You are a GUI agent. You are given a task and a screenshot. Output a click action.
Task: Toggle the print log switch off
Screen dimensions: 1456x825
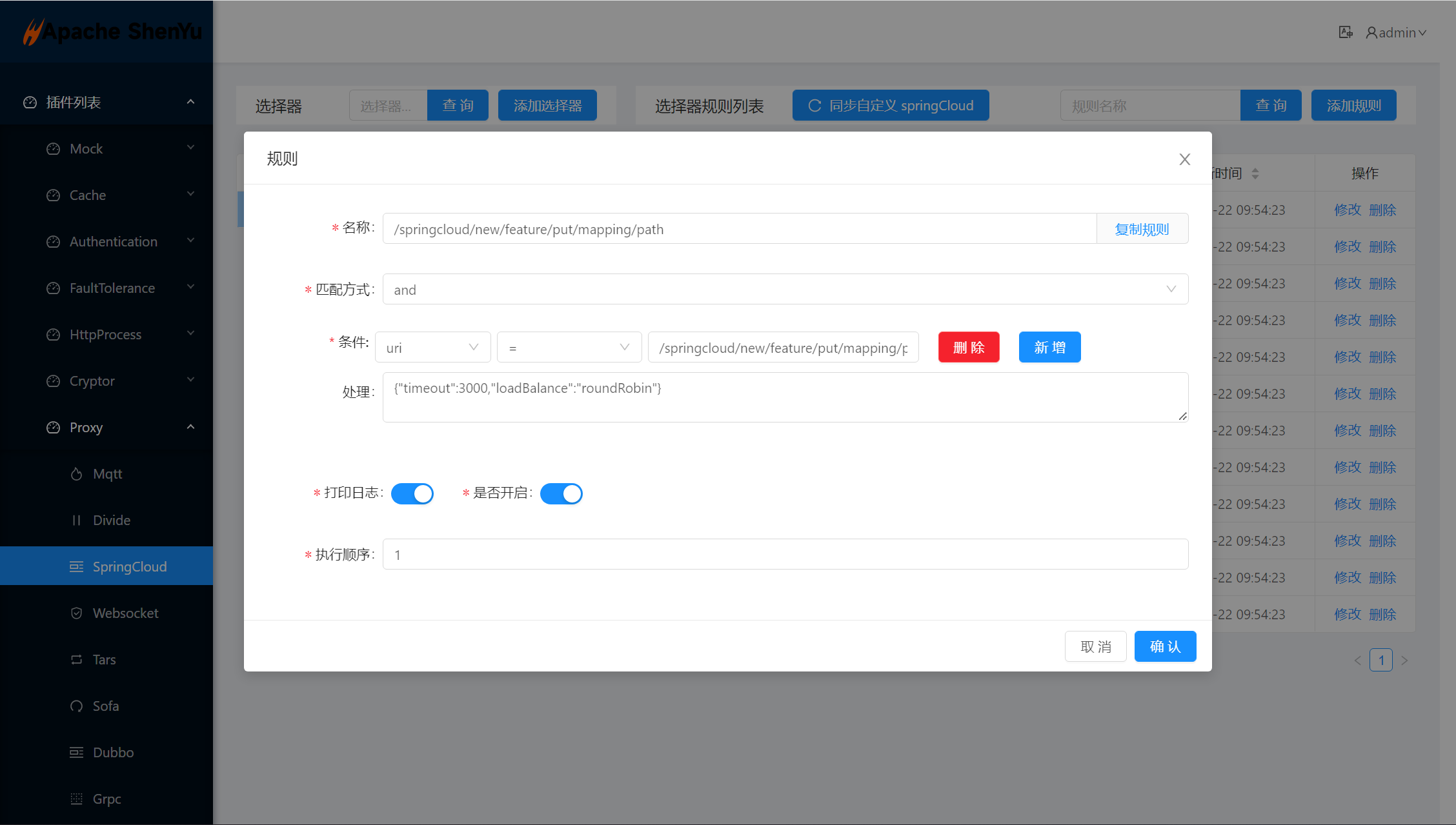[x=412, y=493]
